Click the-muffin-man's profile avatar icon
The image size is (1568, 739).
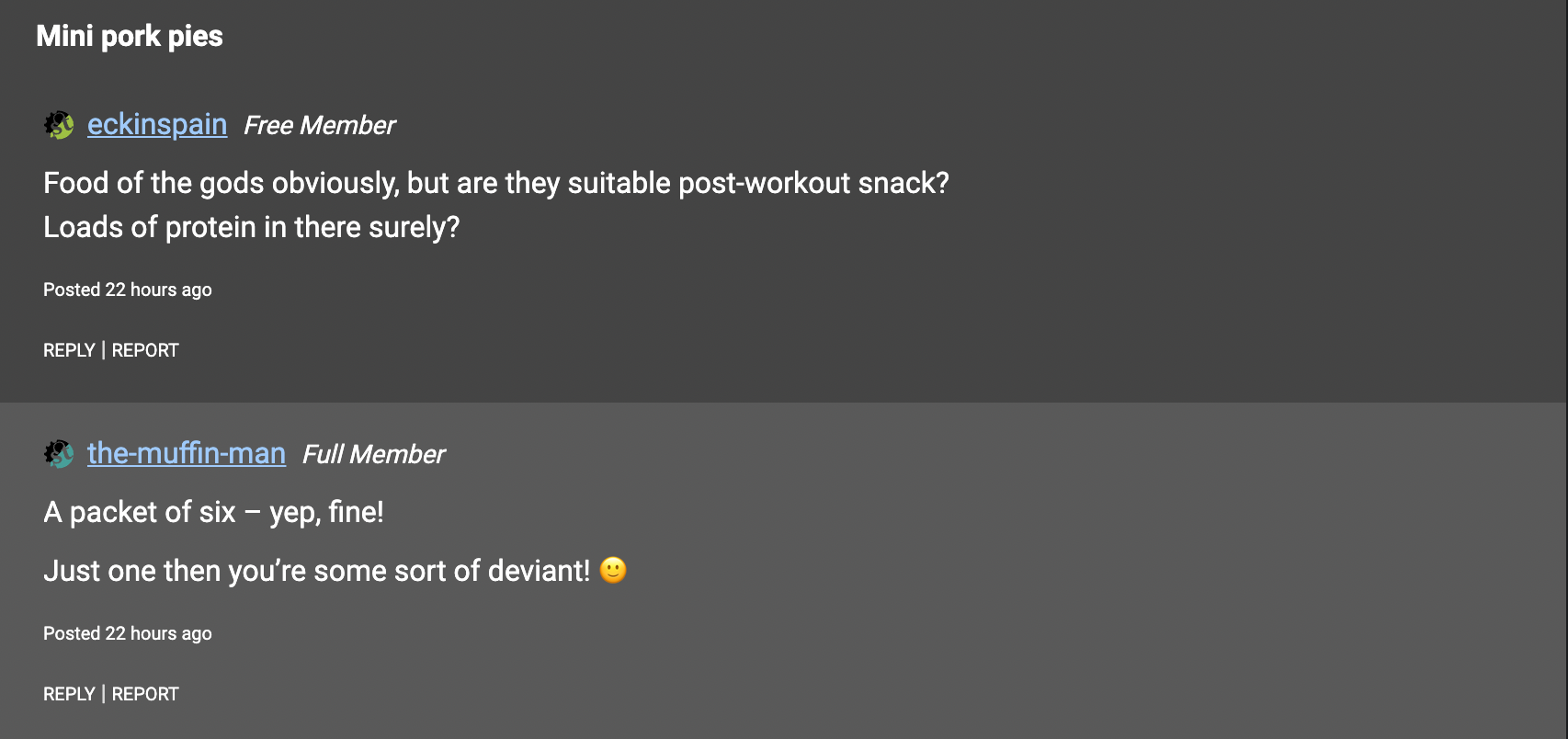(x=59, y=453)
